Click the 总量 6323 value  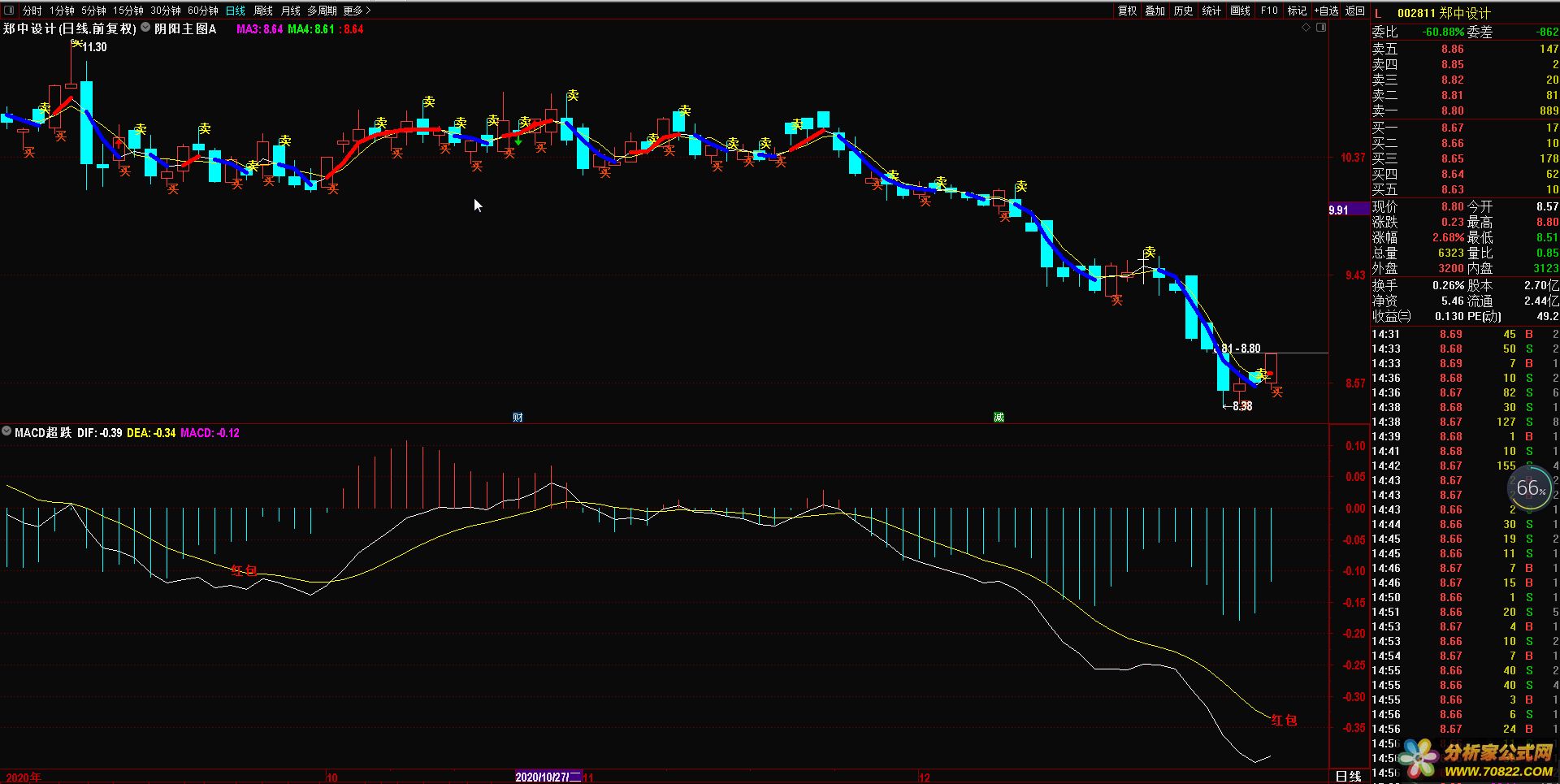click(1451, 253)
